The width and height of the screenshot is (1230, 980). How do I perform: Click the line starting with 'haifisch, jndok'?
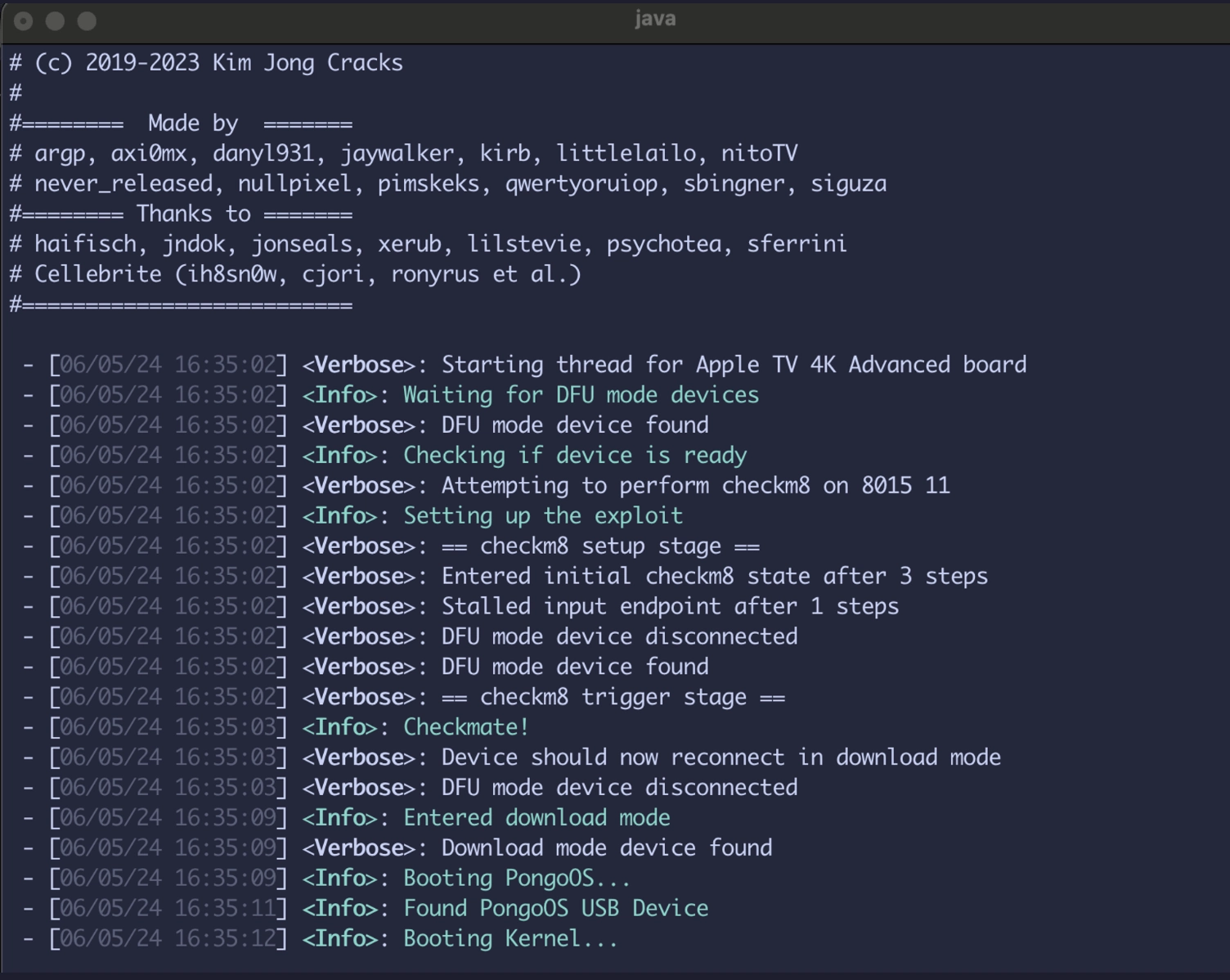[x=429, y=245]
